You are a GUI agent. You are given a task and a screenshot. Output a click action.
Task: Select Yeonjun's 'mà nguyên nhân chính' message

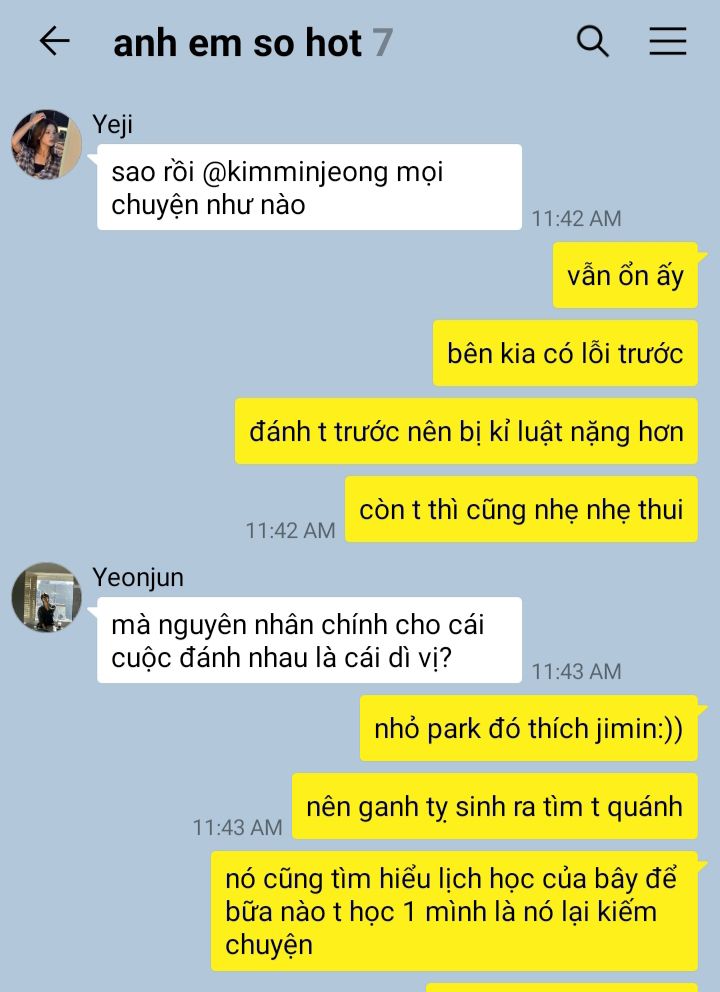click(x=309, y=640)
